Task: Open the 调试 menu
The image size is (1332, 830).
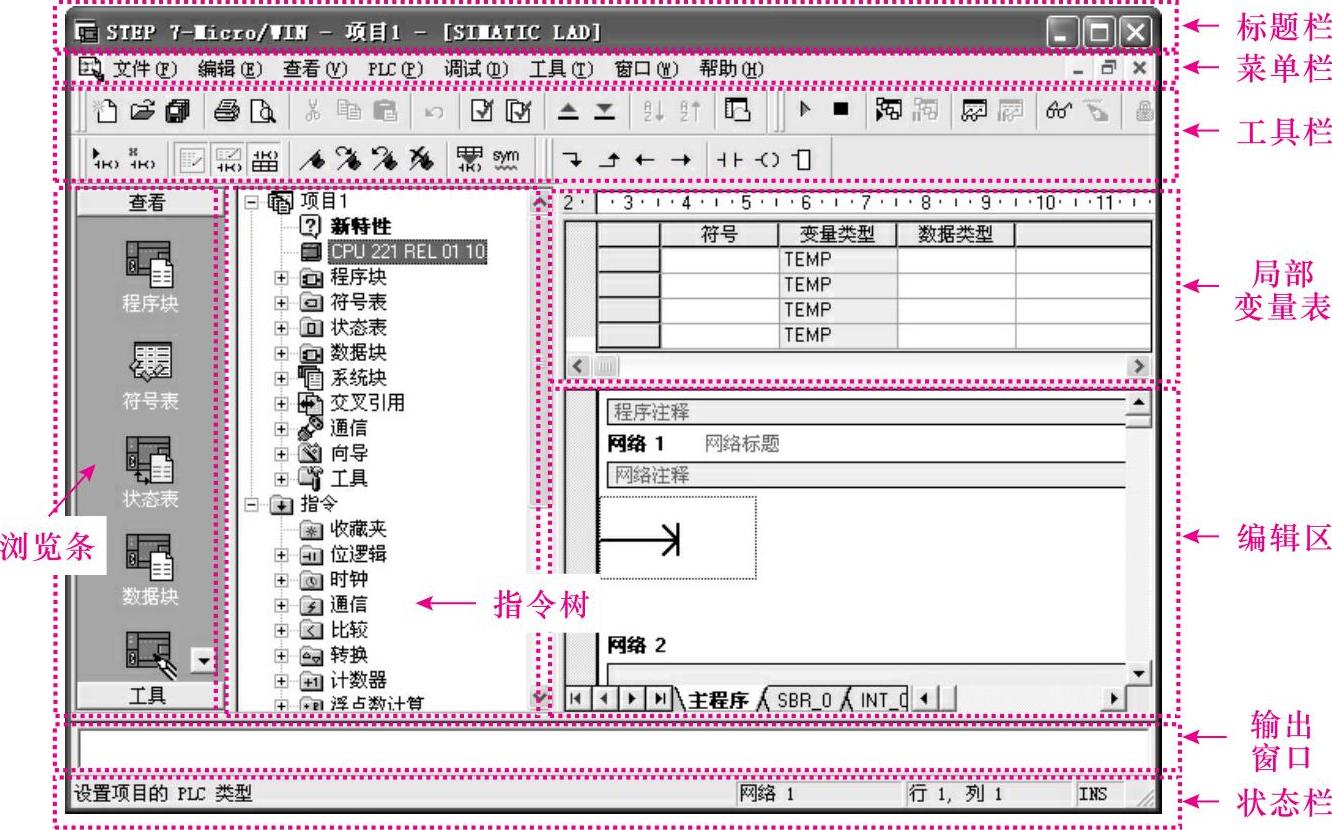Action: 476,68
